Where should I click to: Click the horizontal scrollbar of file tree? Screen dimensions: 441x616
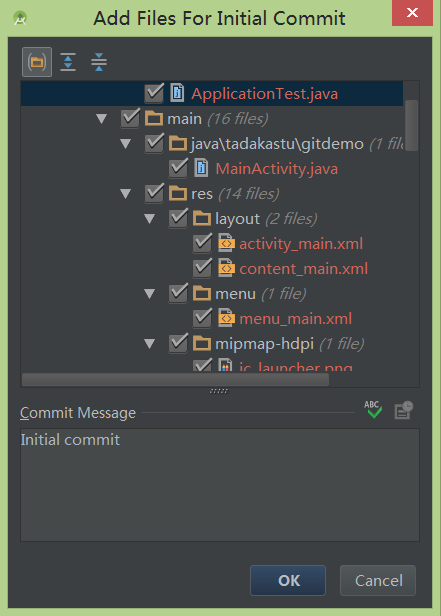click(x=175, y=380)
